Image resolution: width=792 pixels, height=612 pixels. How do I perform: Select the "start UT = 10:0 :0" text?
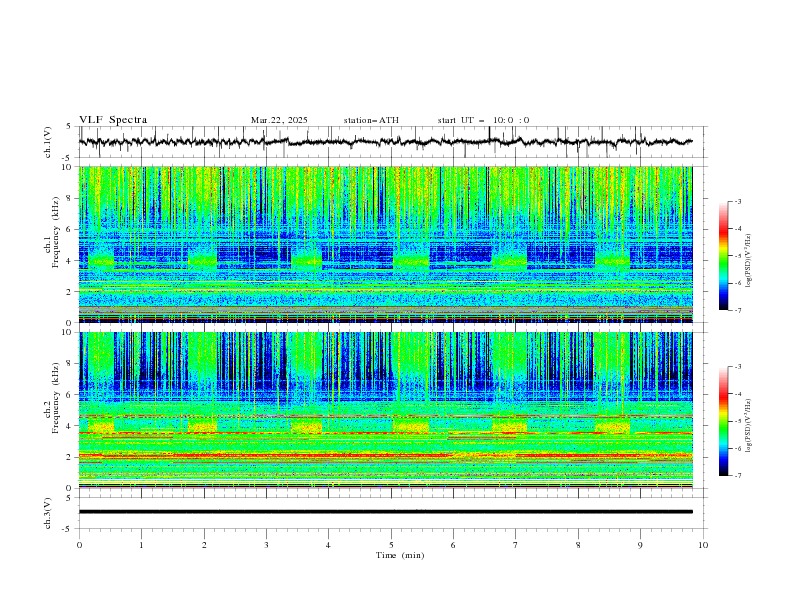pyautogui.click(x=483, y=120)
